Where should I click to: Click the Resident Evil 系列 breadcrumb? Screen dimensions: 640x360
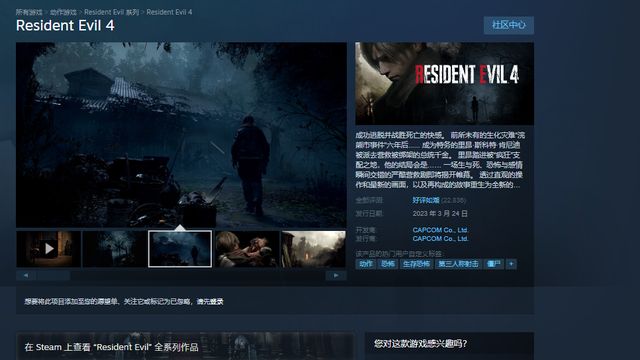111,12
